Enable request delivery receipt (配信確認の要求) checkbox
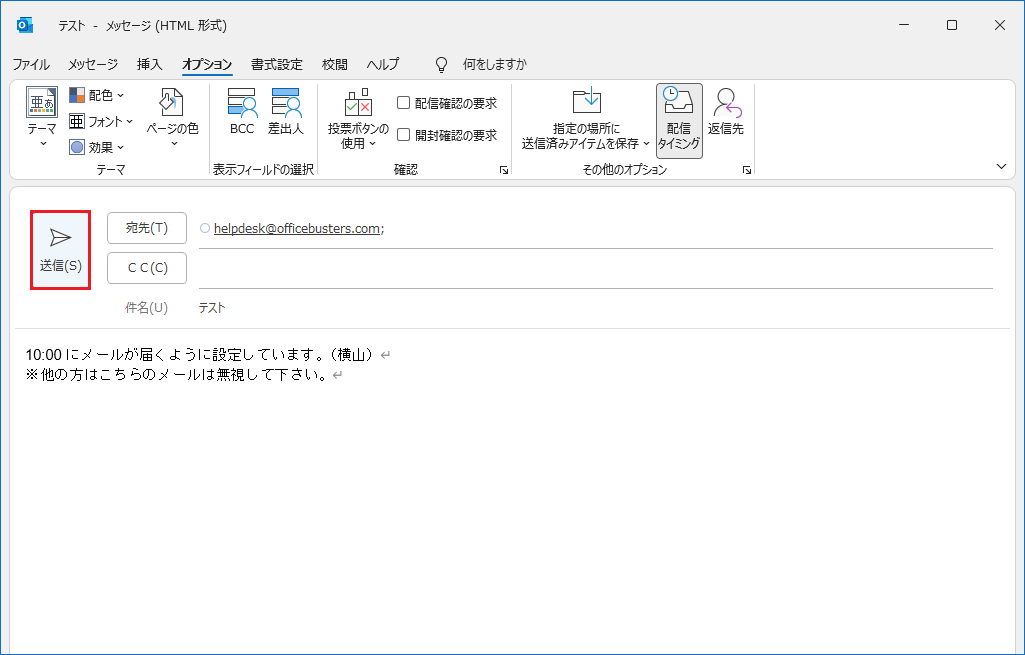The height and width of the screenshot is (655, 1025). pos(404,102)
